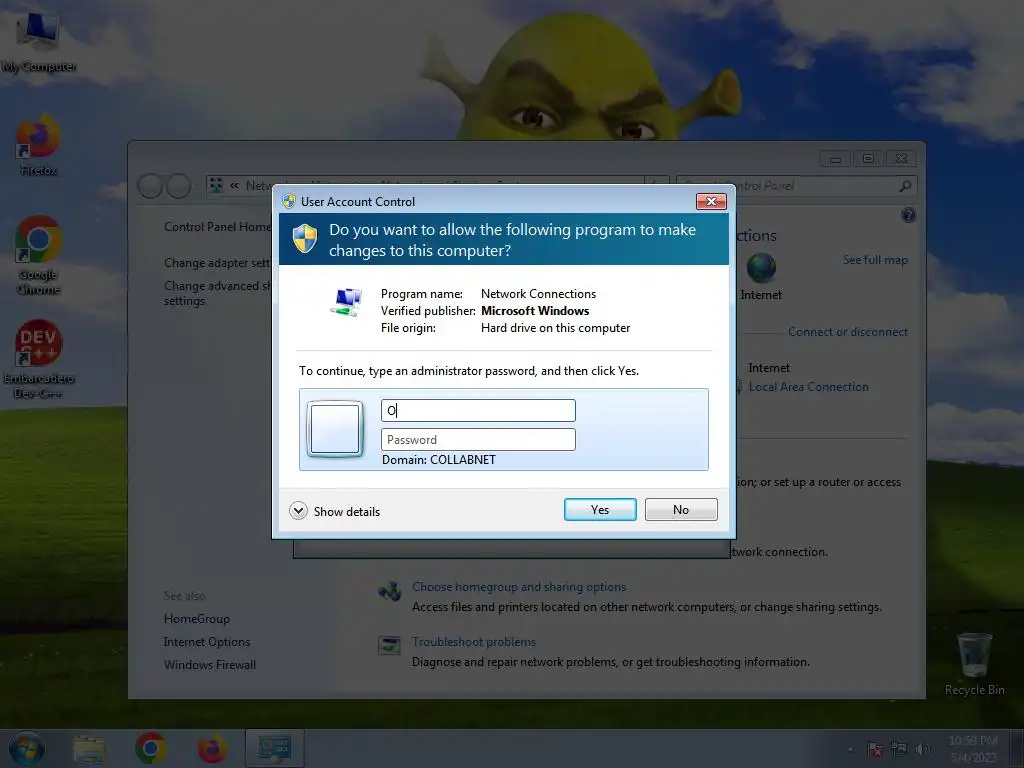Click network status tray icon

point(899,749)
